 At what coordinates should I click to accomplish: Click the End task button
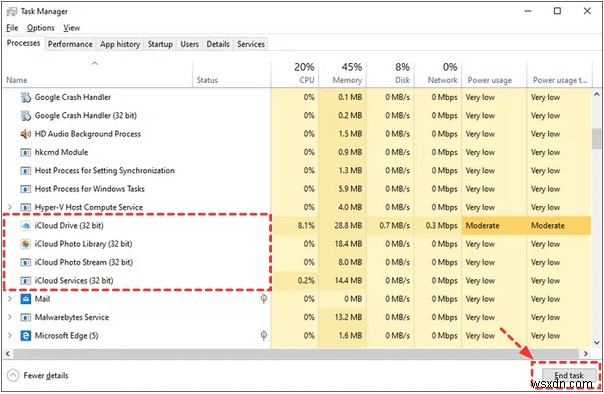tap(569, 375)
